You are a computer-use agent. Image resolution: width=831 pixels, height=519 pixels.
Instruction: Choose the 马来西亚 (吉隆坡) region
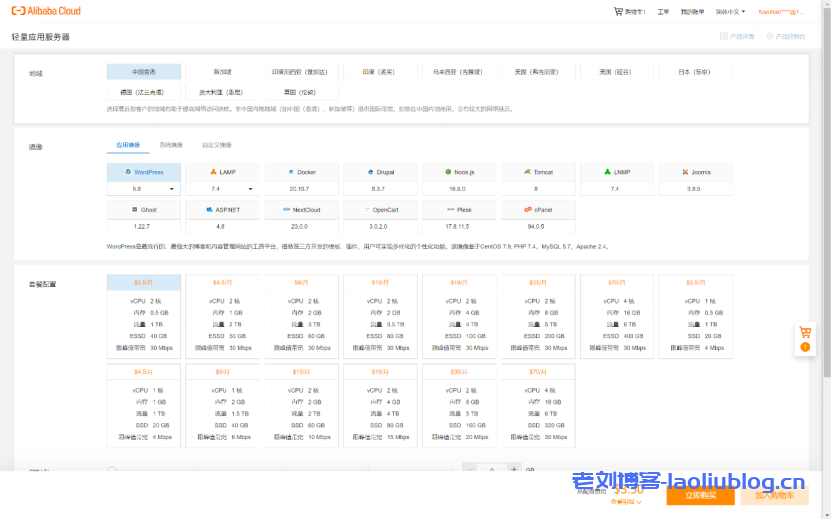[x=459, y=72]
